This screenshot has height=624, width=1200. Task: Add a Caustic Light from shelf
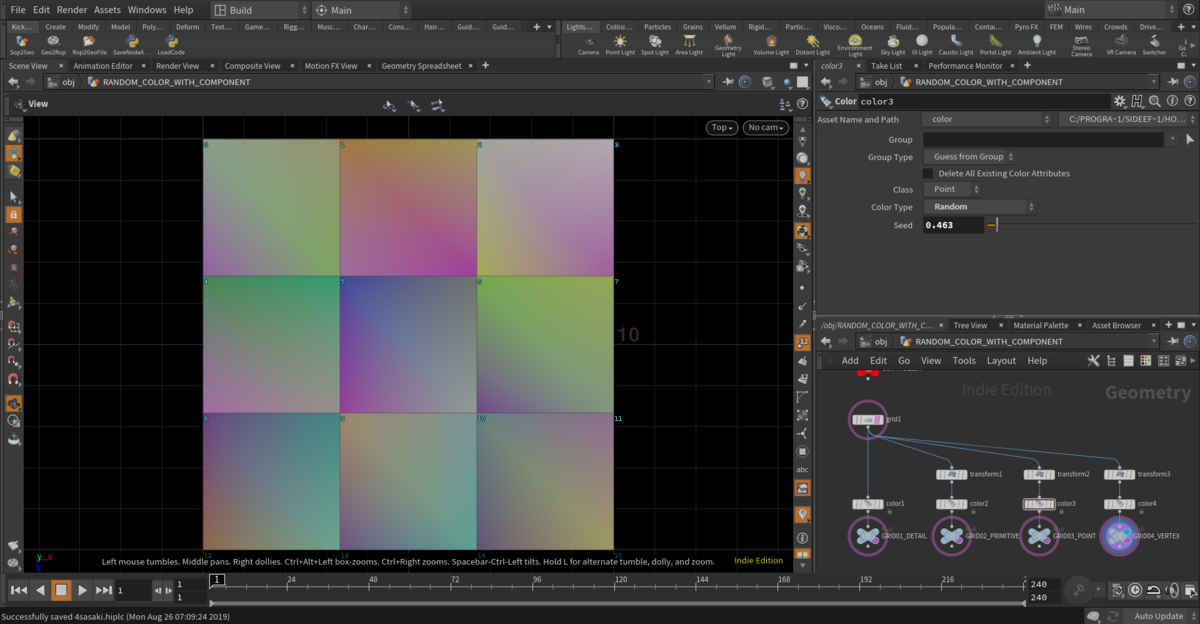pyautogui.click(x=956, y=44)
